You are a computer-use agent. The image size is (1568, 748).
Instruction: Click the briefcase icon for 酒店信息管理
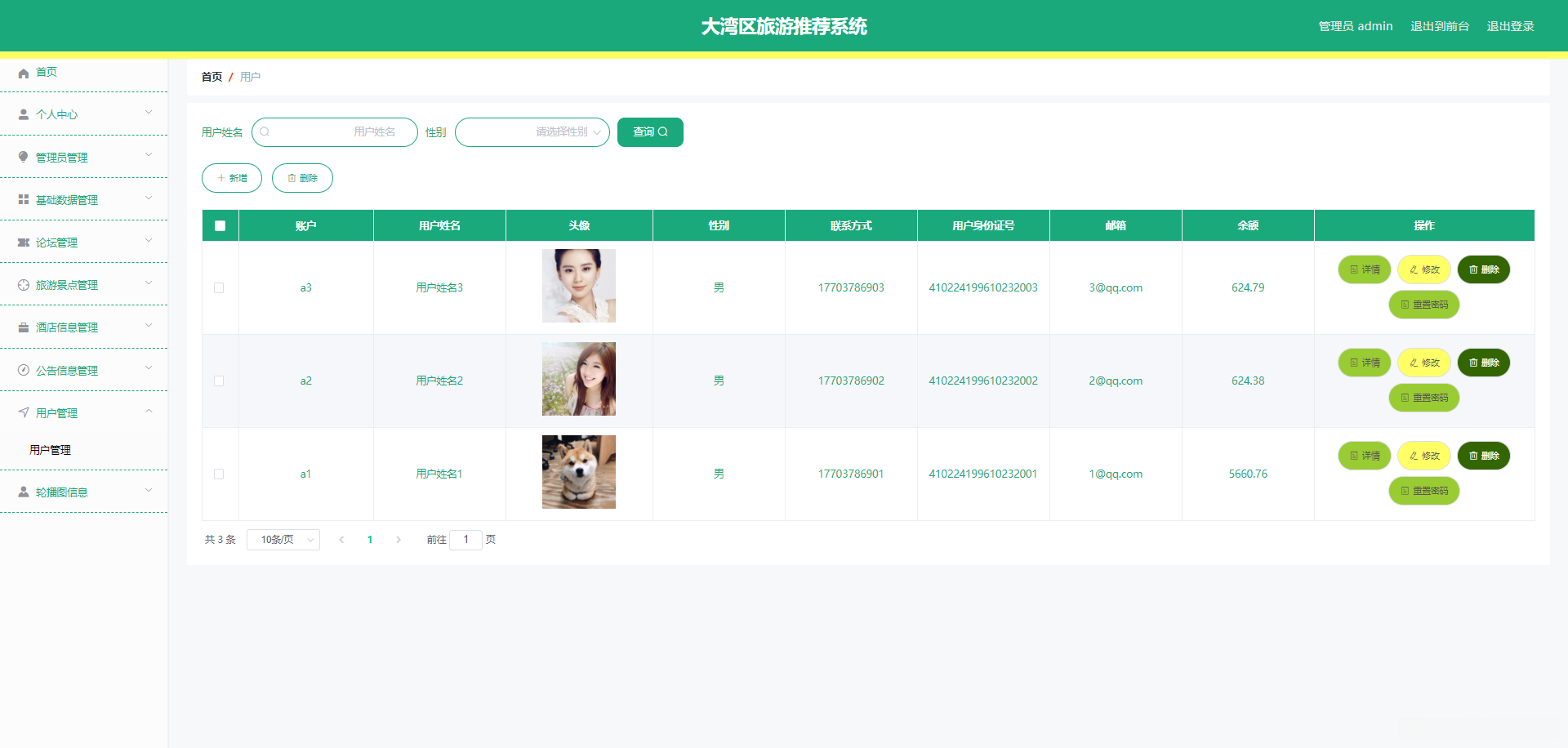(24, 327)
